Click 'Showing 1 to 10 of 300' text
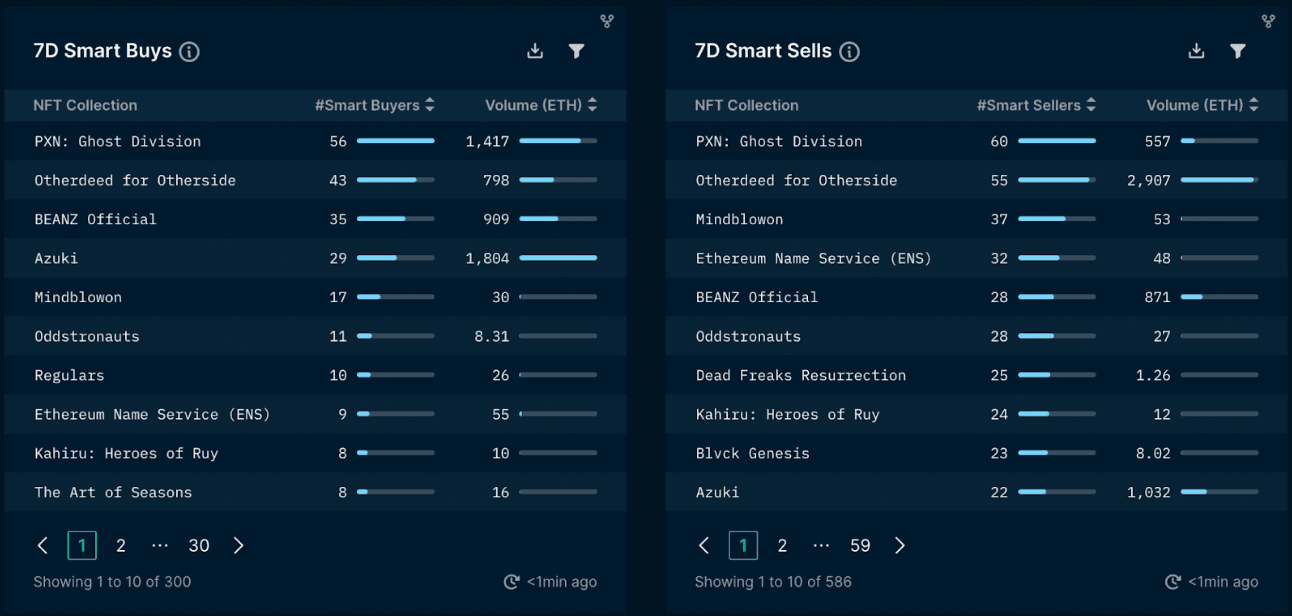 click(112, 582)
